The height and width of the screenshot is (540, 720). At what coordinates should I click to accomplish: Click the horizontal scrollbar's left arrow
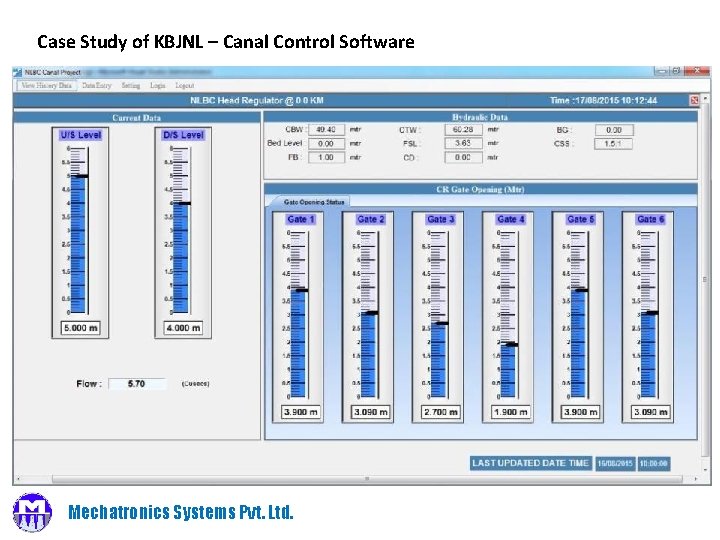18,479
